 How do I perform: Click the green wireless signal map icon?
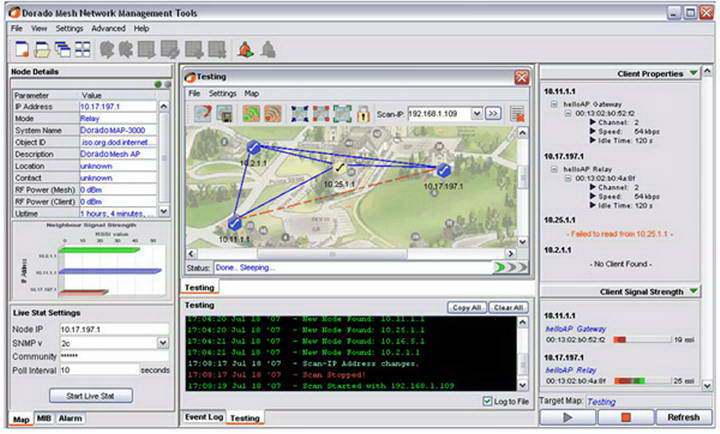tap(251, 113)
